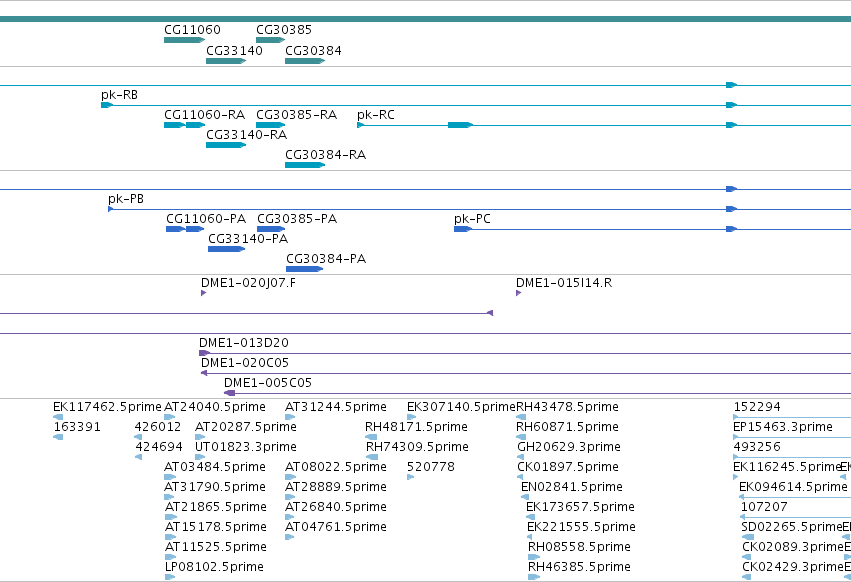Select the DME1-013D20 clone label
Image resolution: width=851 pixels, height=582 pixels.
244,343
